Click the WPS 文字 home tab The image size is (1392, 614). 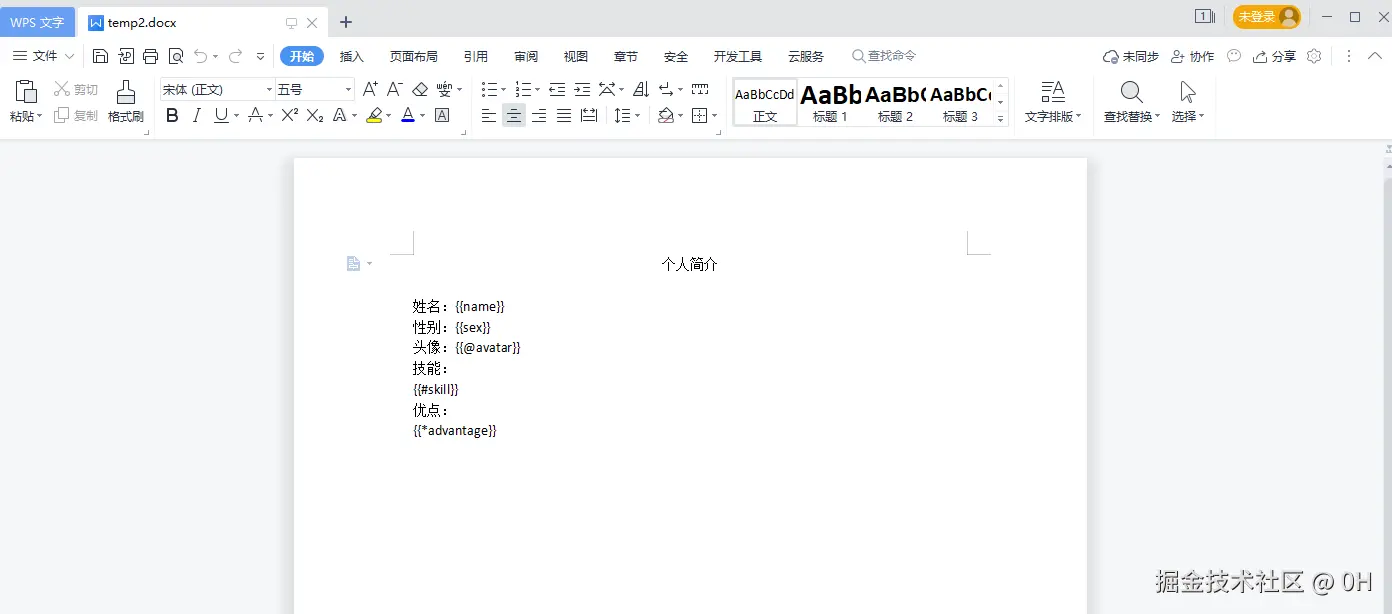tap(37, 22)
